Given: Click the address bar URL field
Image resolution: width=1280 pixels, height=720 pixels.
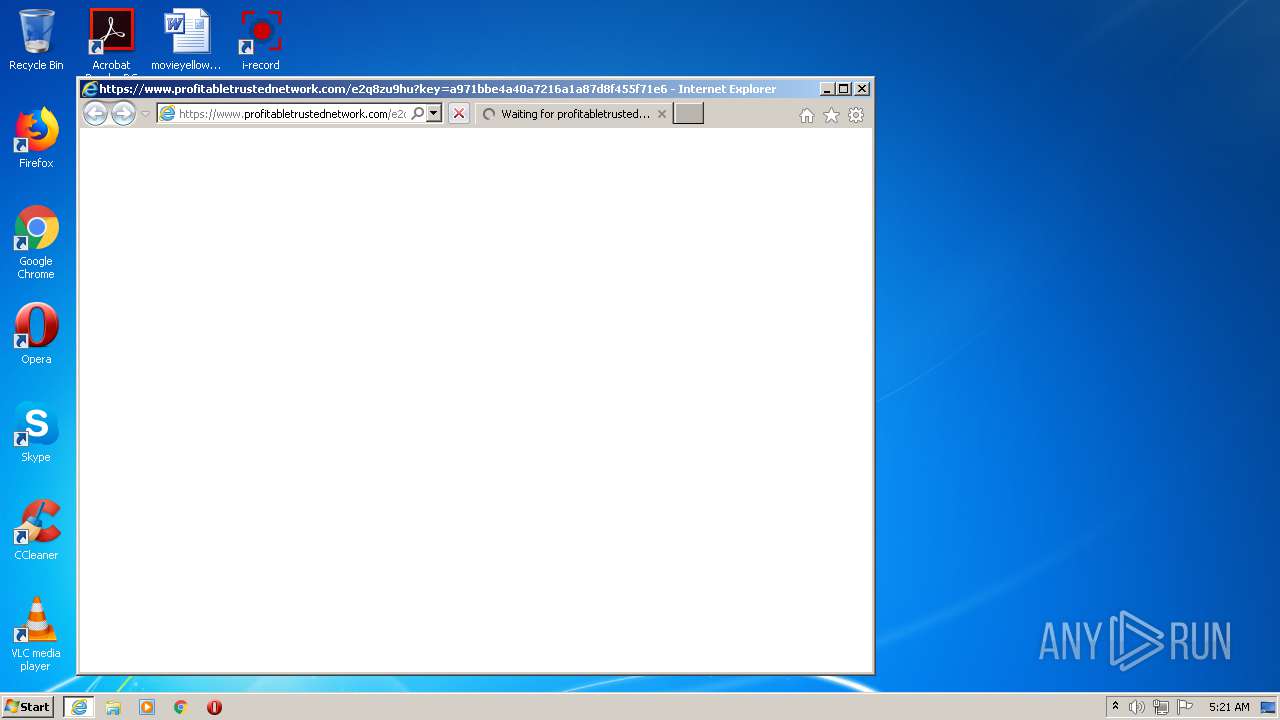Looking at the screenshot, I should click(292, 114).
